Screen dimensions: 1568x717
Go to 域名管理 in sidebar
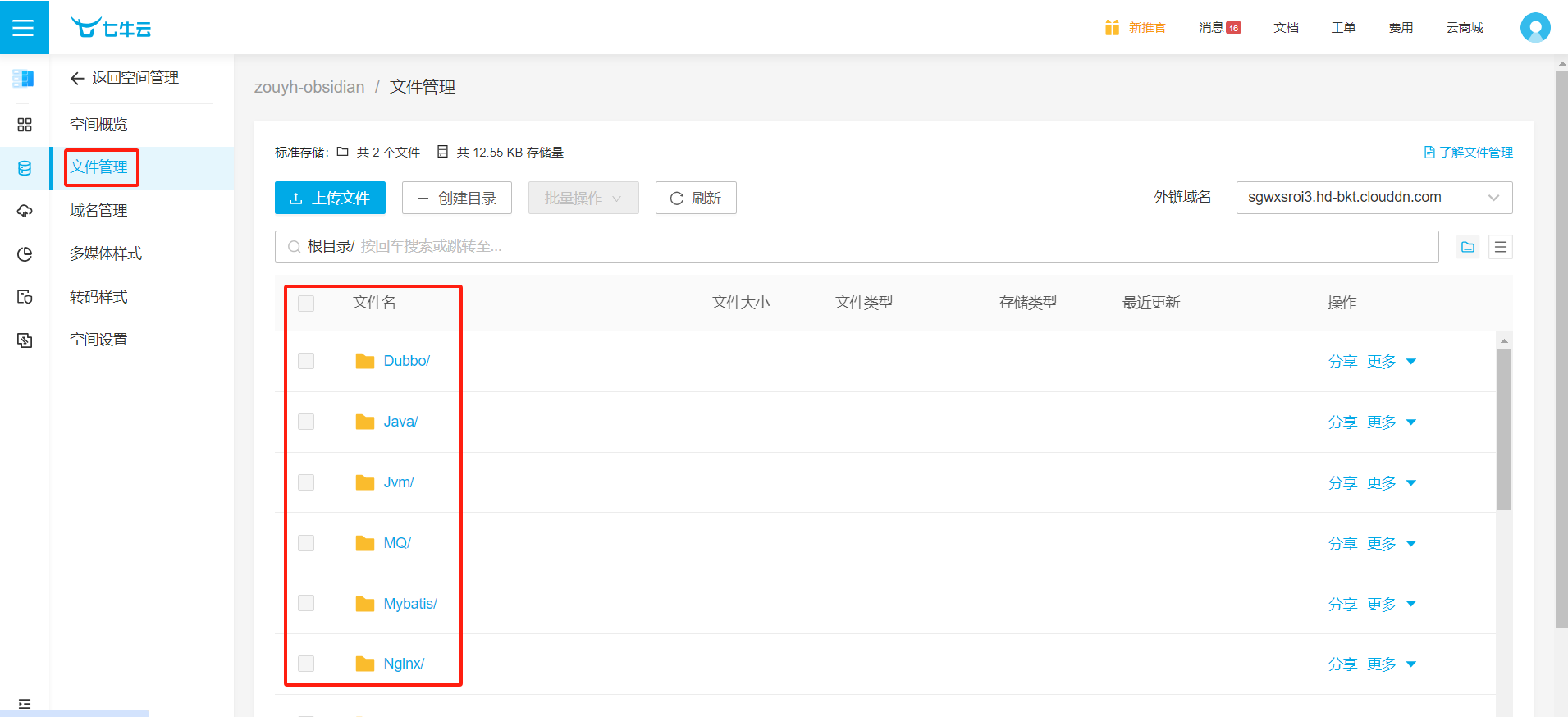click(98, 211)
